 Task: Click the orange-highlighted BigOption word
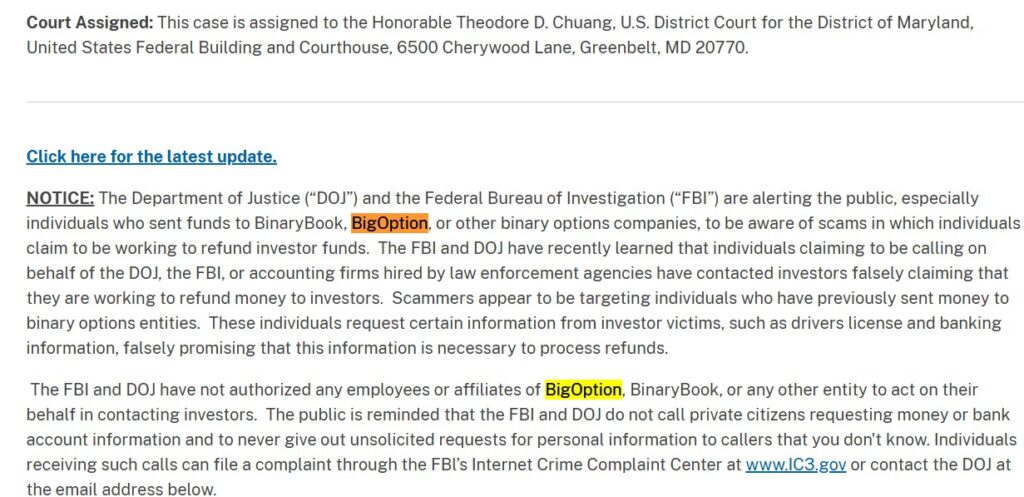pos(389,223)
